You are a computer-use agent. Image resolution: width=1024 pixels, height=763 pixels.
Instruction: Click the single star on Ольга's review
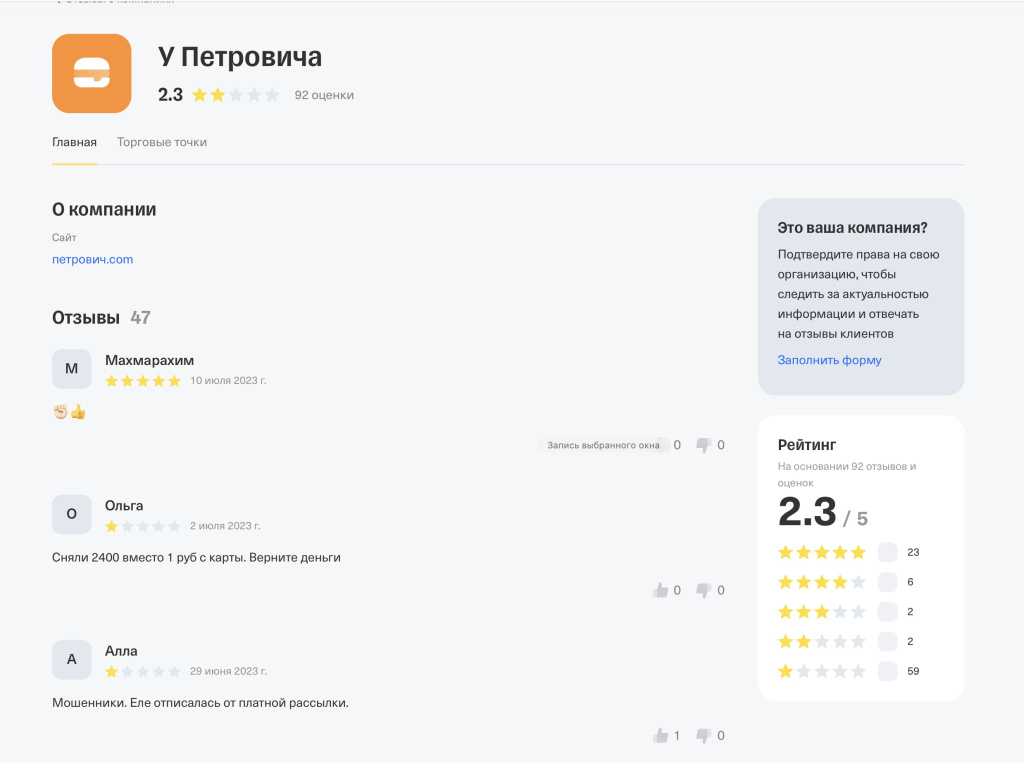point(112,524)
